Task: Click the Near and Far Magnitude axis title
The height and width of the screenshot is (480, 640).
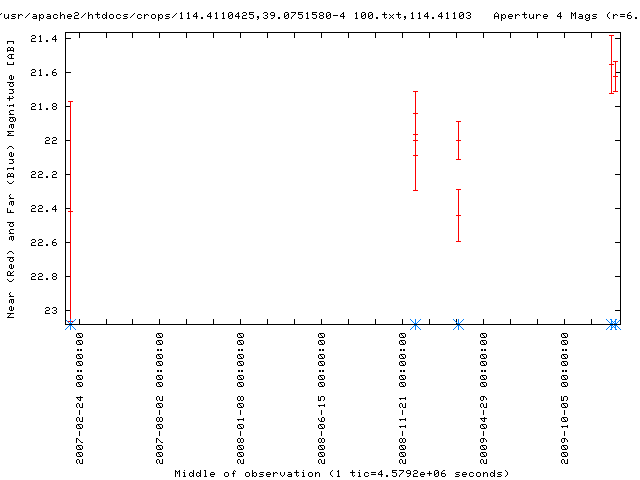Action: (x=11, y=179)
